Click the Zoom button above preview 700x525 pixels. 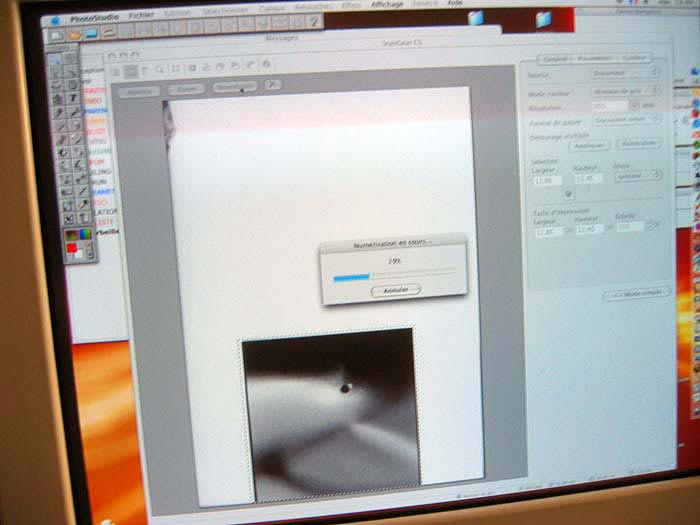187,89
